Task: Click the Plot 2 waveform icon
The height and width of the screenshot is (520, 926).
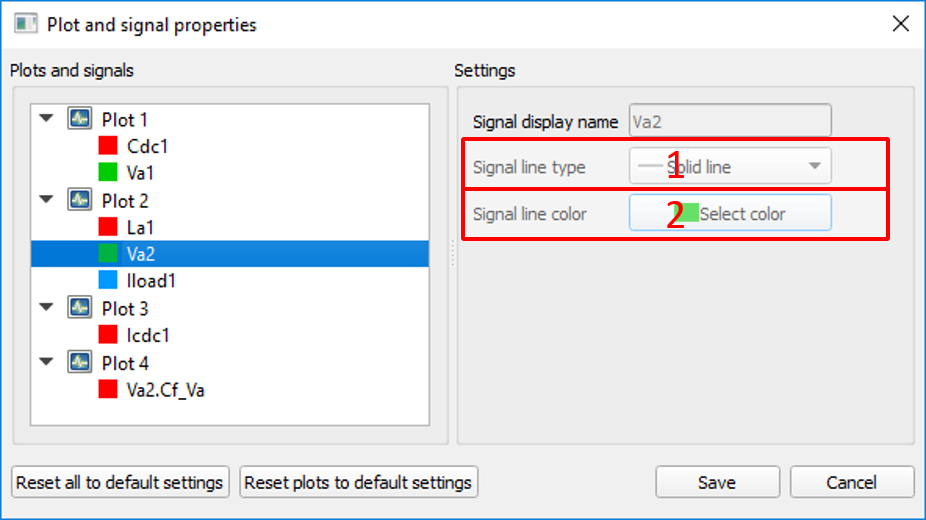Action: tap(79, 200)
